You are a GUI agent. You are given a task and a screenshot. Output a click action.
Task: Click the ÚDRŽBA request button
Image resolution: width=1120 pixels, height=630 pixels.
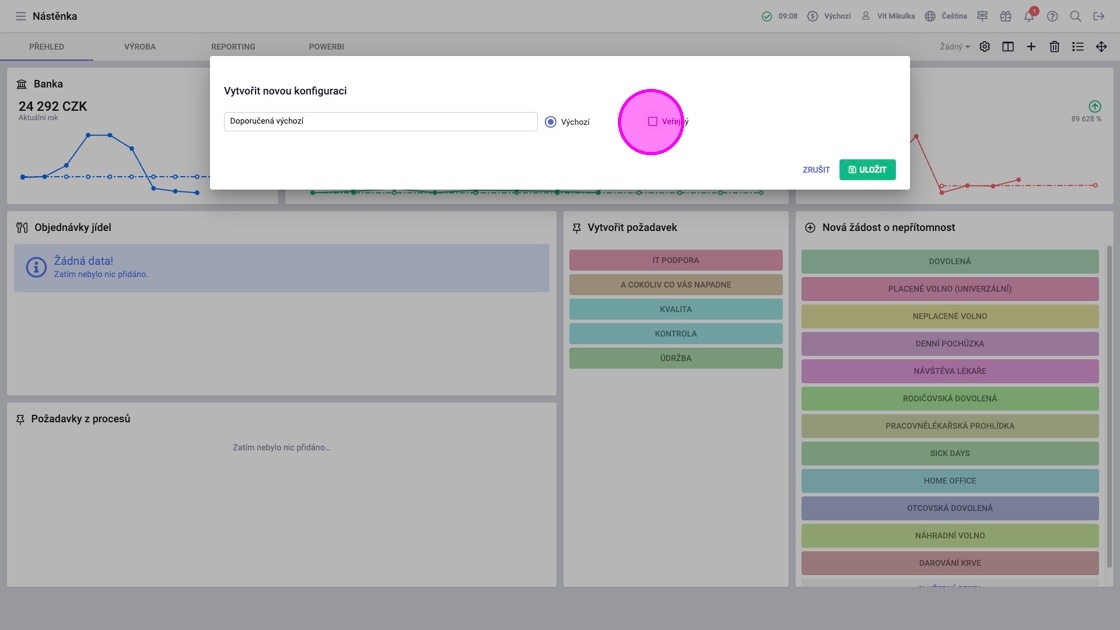click(x=676, y=358)
